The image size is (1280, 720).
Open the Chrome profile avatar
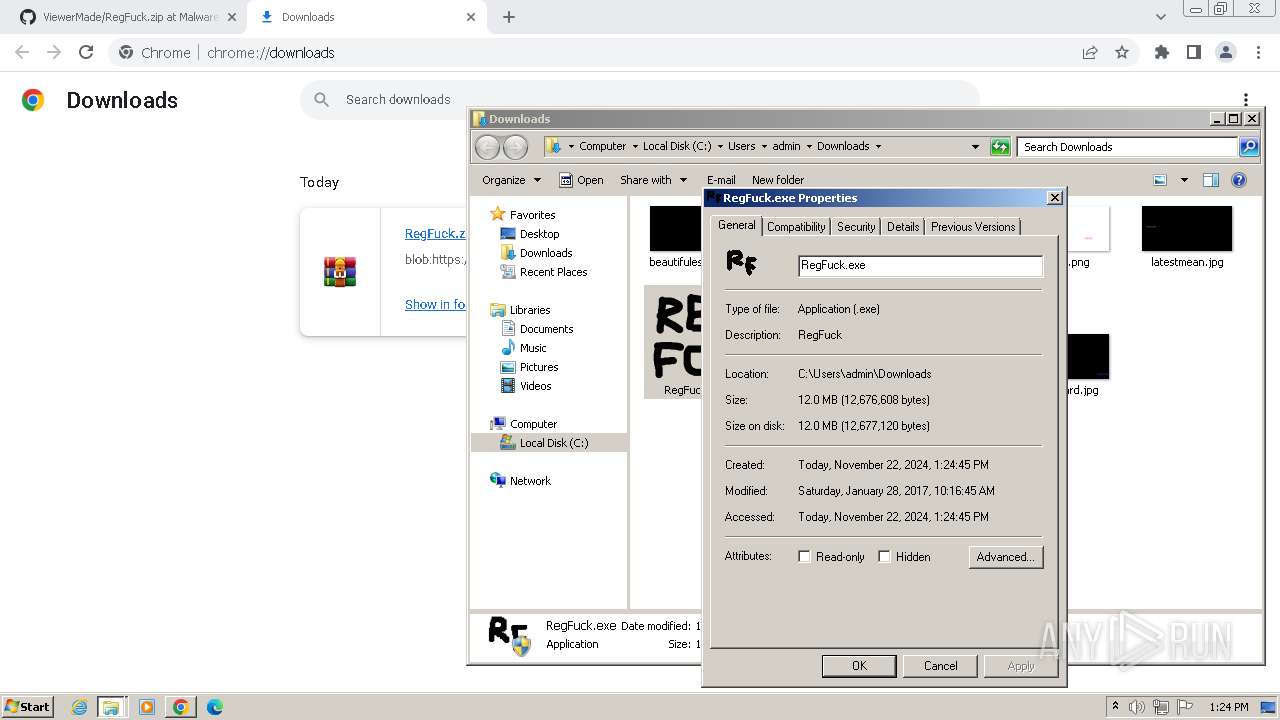click(x=1225, y=52)
